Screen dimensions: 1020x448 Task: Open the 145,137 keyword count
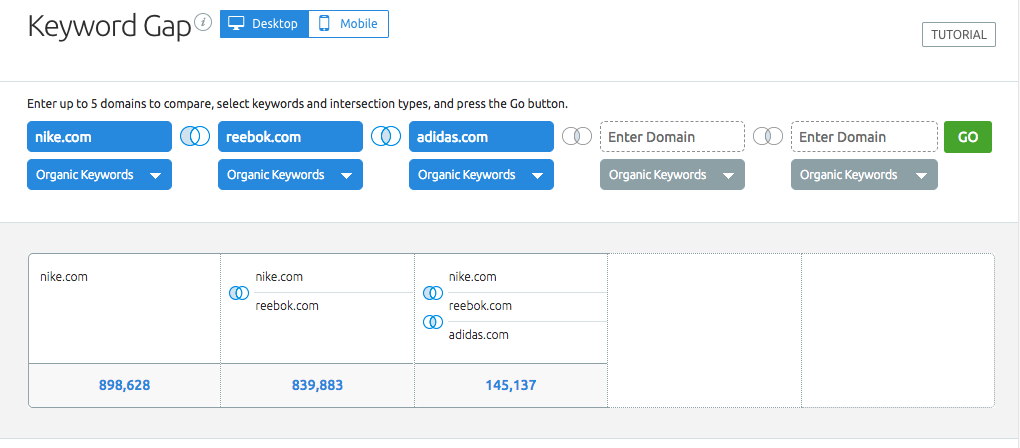pyautogui.click(x=511, y=385)
